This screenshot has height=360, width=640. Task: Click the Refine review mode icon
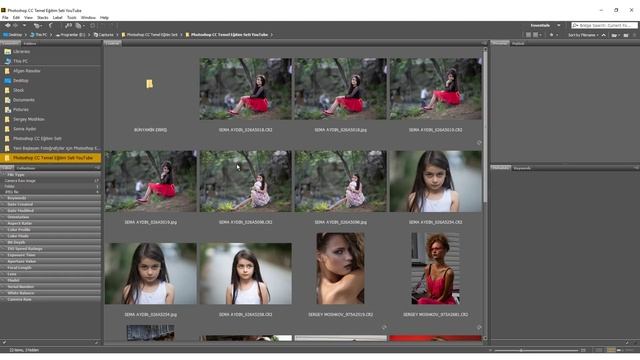68,26
